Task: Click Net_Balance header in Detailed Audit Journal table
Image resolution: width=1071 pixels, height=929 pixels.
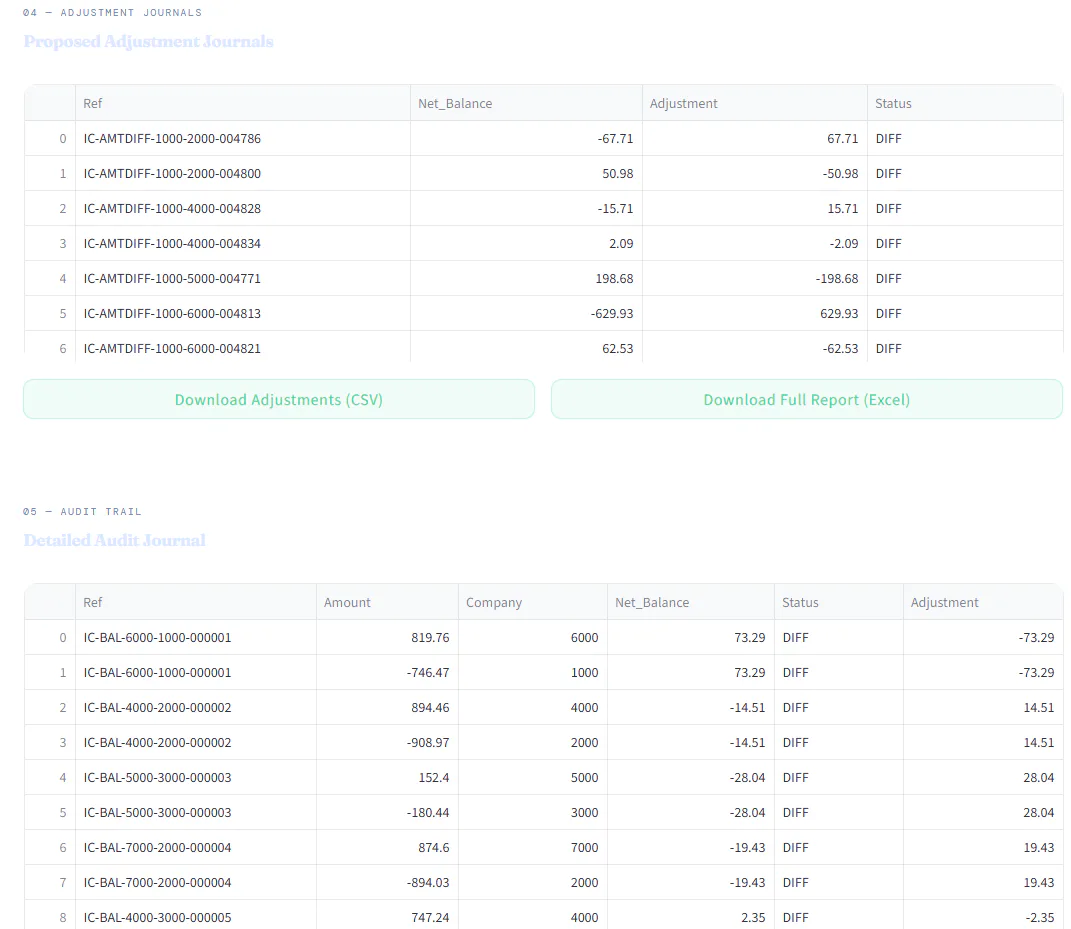Action: pyautogui.click(x=691, y=602)
